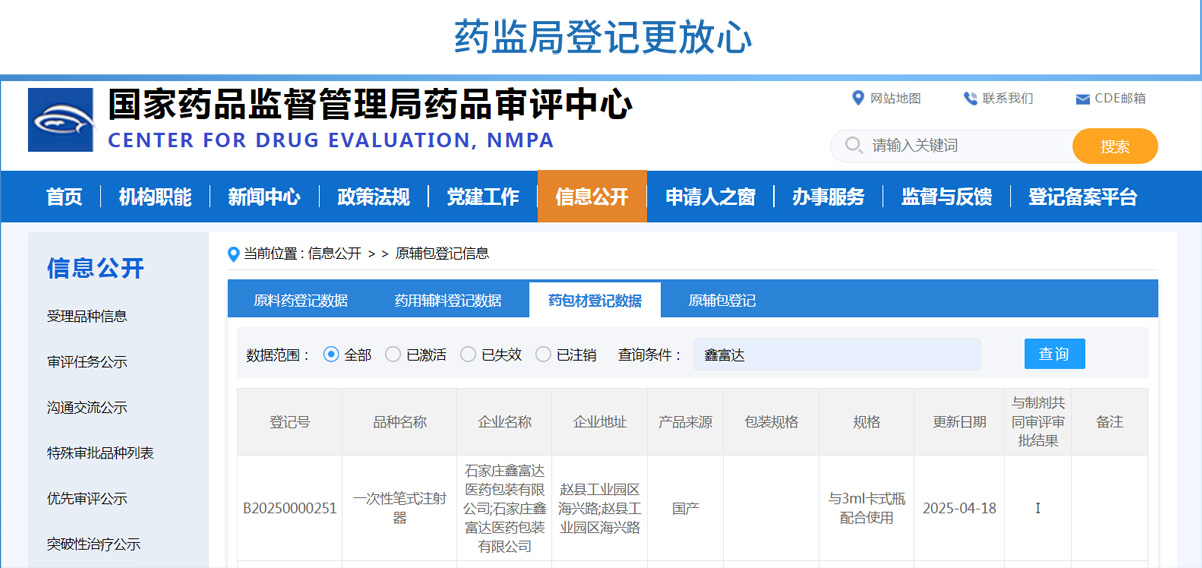Click the magnifier icon in search box

(x=853, y=146)
